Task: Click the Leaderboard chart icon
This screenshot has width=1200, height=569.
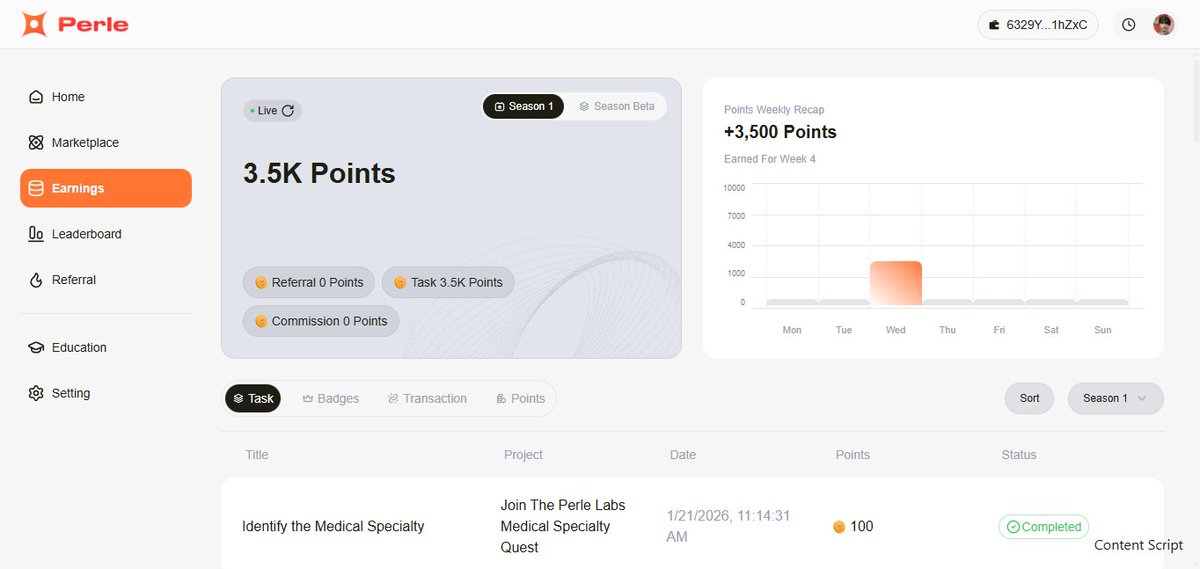Action: click(x=36, y=234)
